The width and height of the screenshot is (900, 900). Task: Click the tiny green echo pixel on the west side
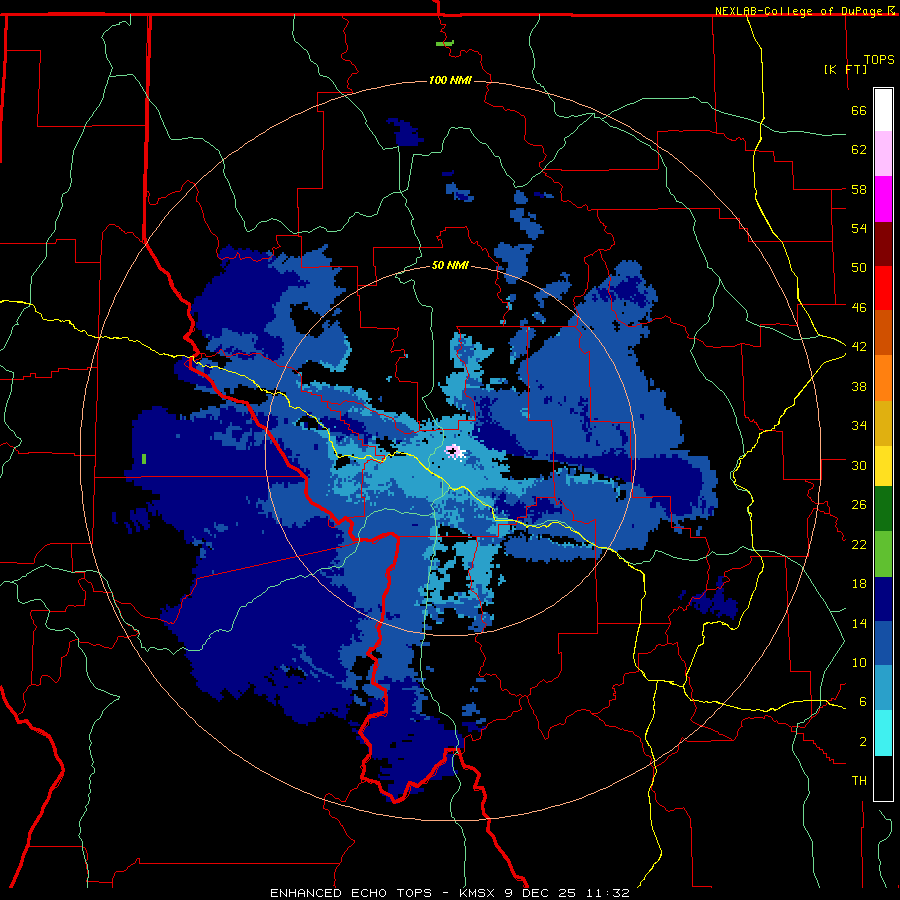(x=143, y=459)
